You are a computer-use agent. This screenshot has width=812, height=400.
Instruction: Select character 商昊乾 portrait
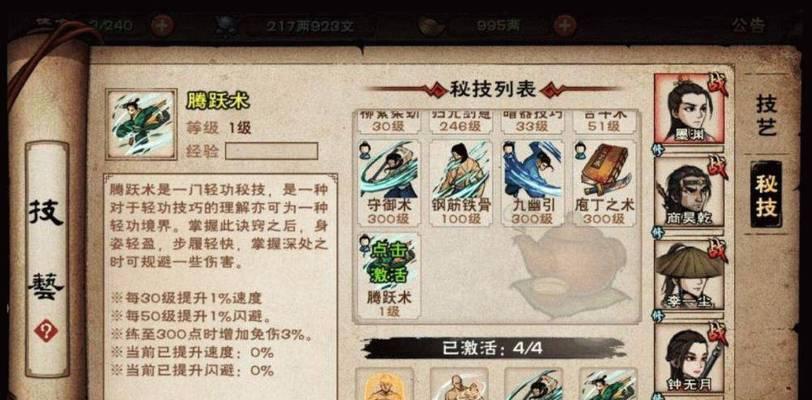[x=690, y=191]
